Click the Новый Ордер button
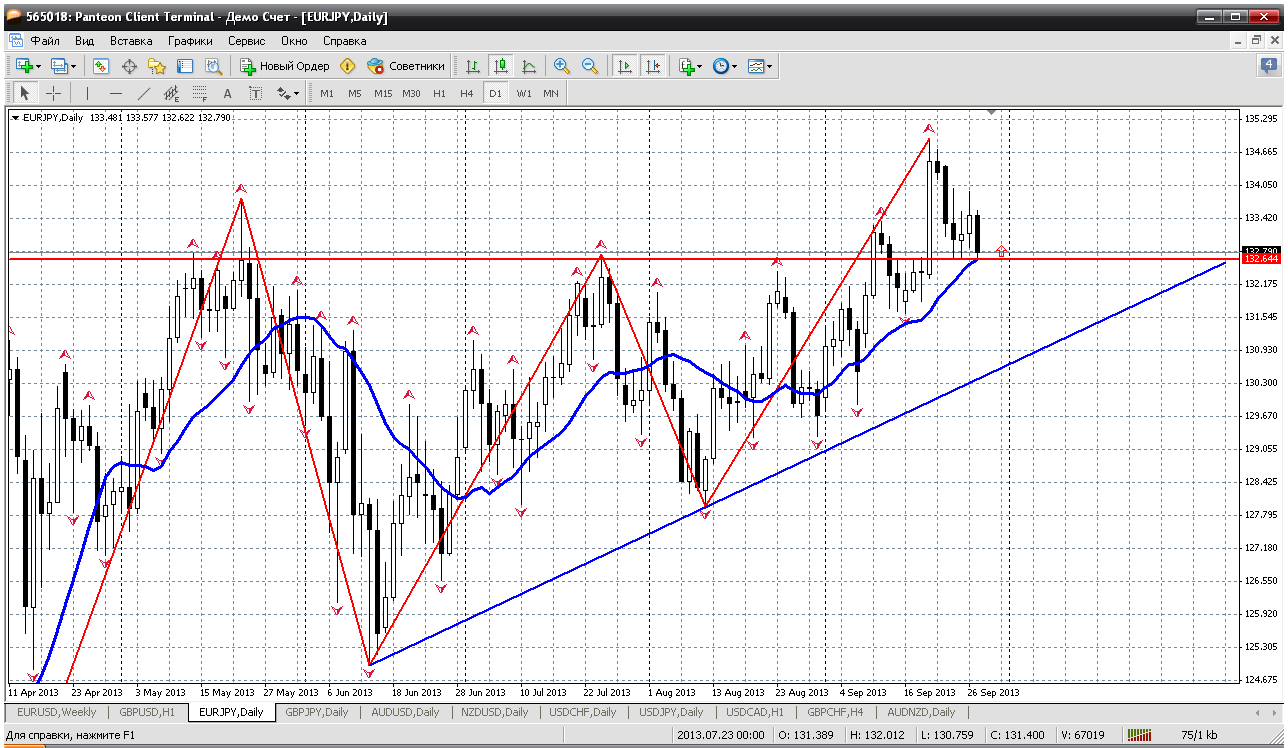This screenshot has width=1288, height=748. (x=285, y=66)
